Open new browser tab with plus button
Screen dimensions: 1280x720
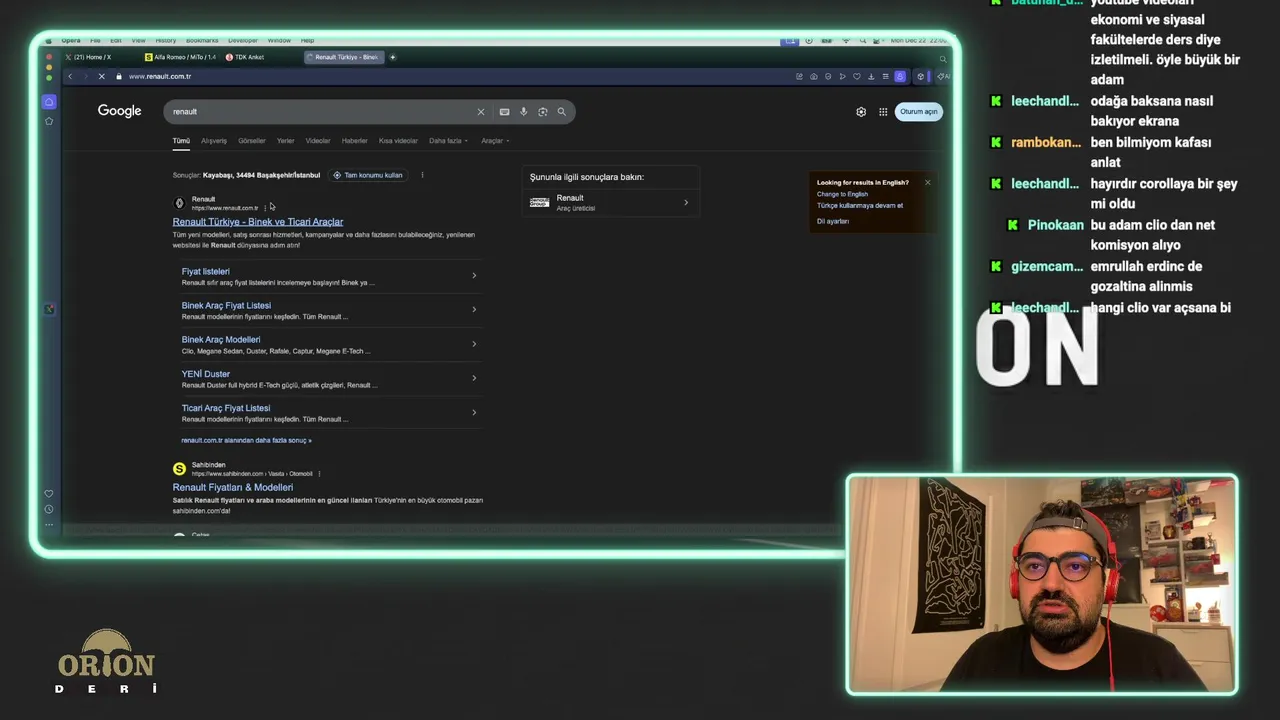[x=393, y=57]
